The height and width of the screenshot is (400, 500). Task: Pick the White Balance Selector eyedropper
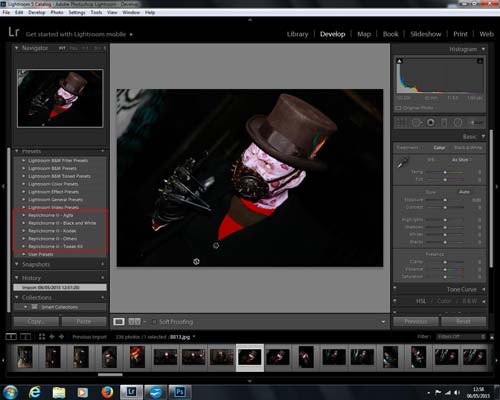pos(402,163)
